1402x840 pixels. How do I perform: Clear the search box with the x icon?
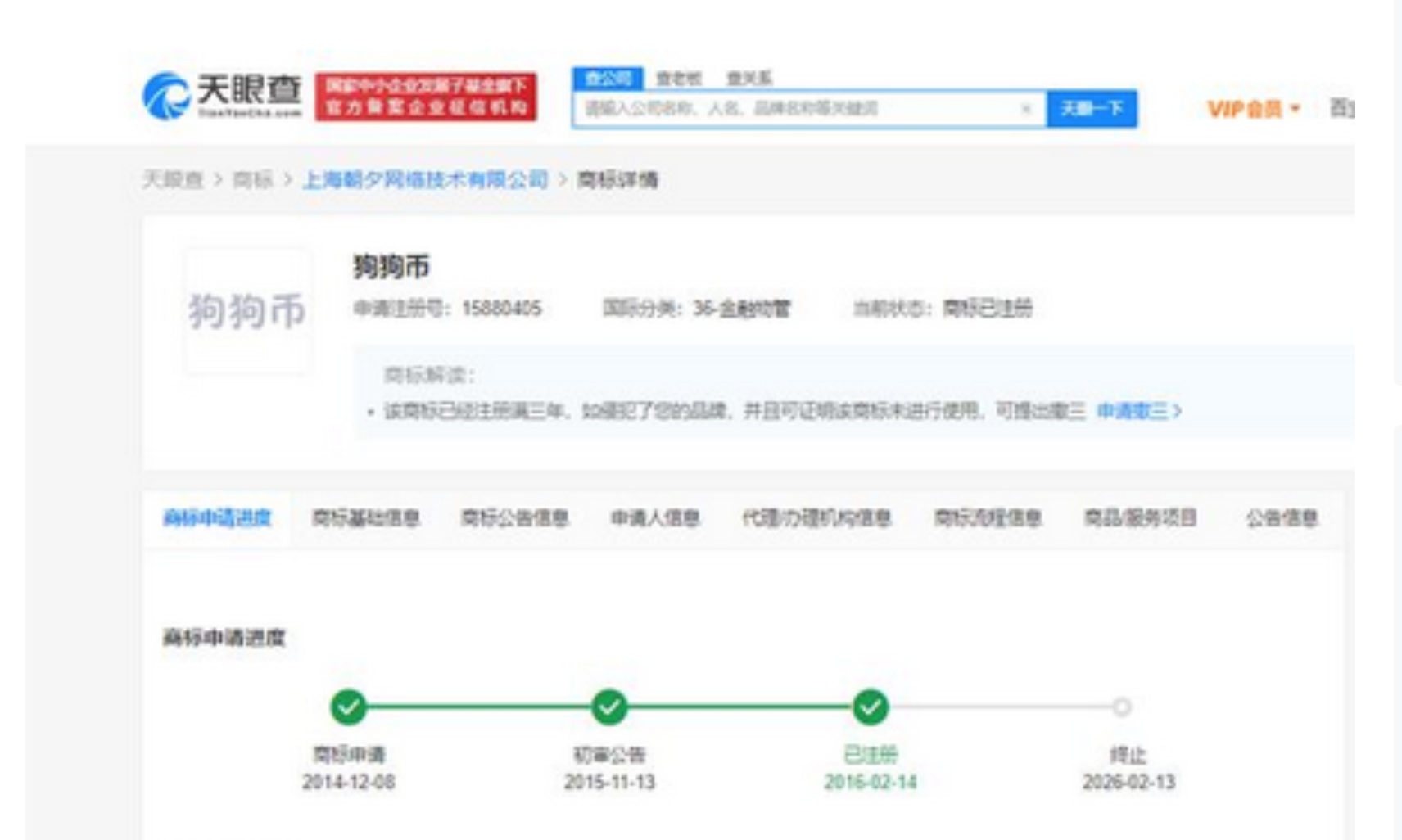1025,109
